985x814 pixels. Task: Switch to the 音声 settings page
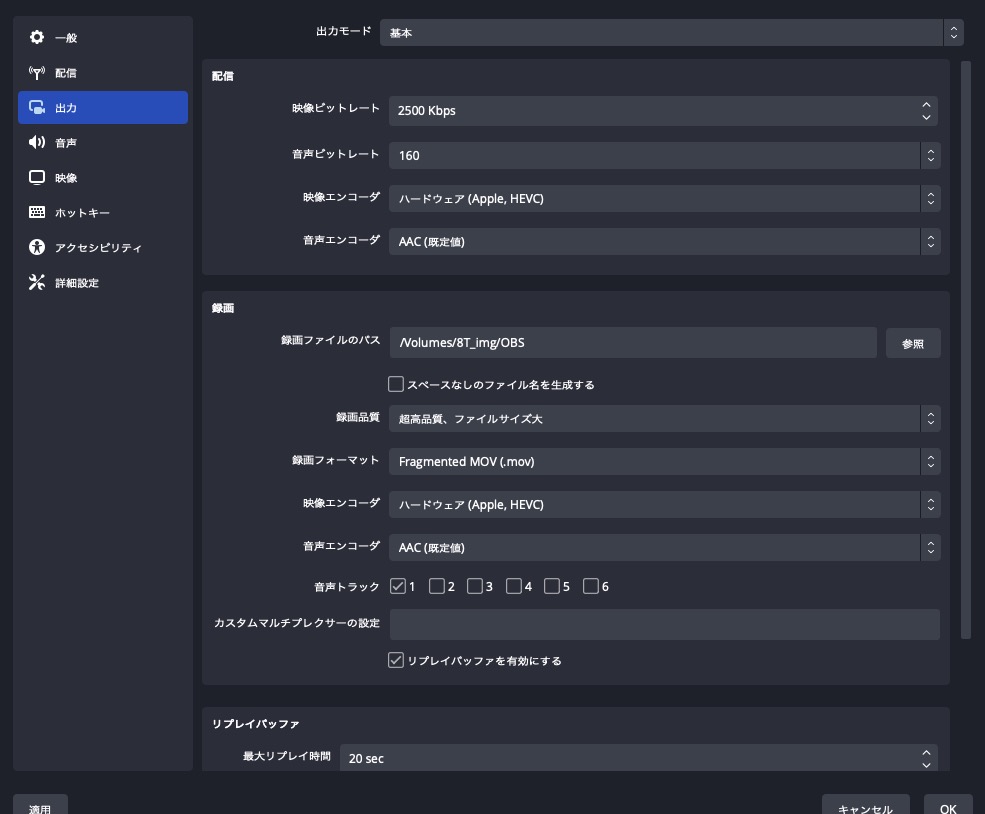tap(103, 143)
